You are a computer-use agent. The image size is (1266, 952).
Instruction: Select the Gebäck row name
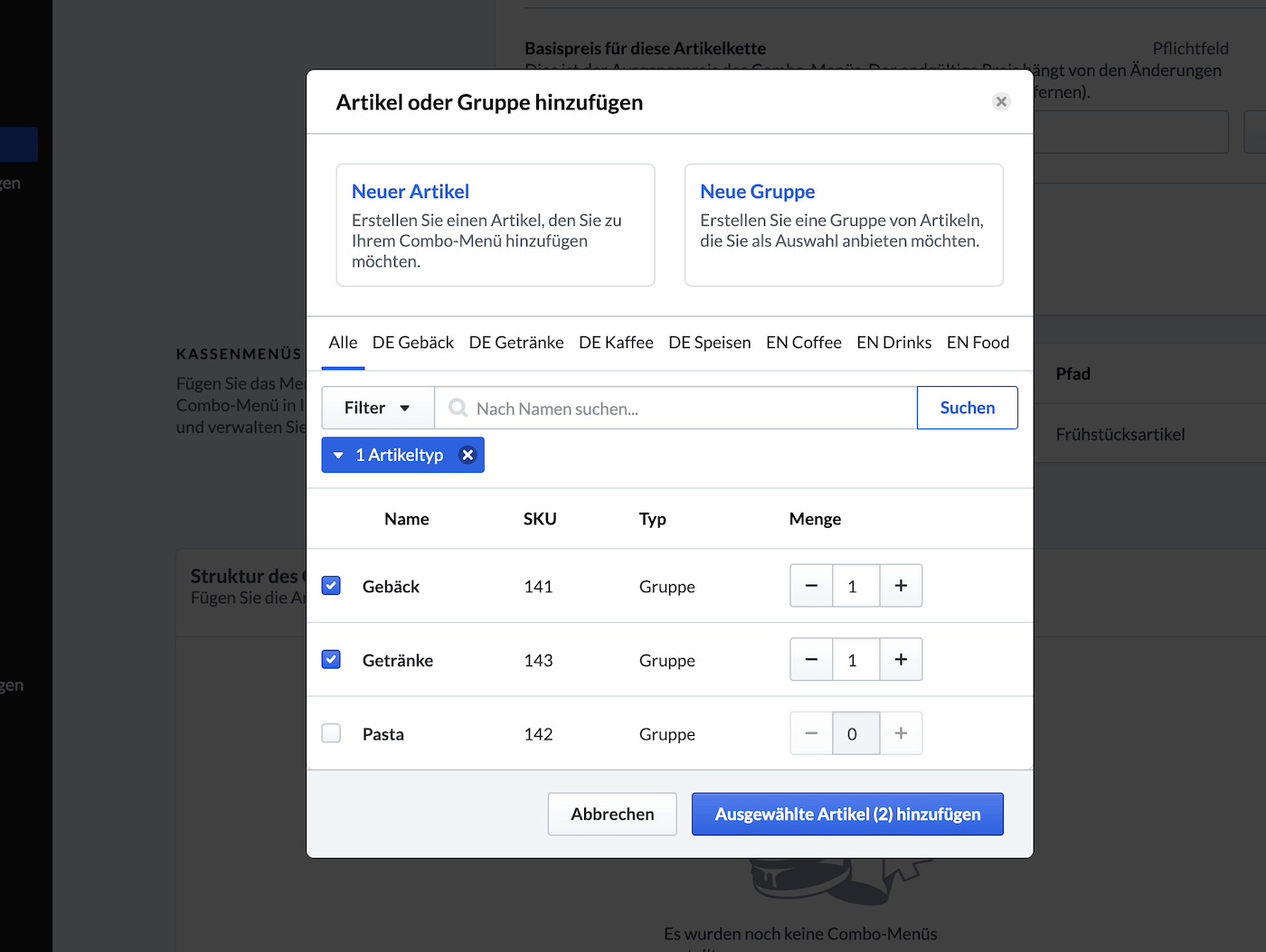click(391, 587)
